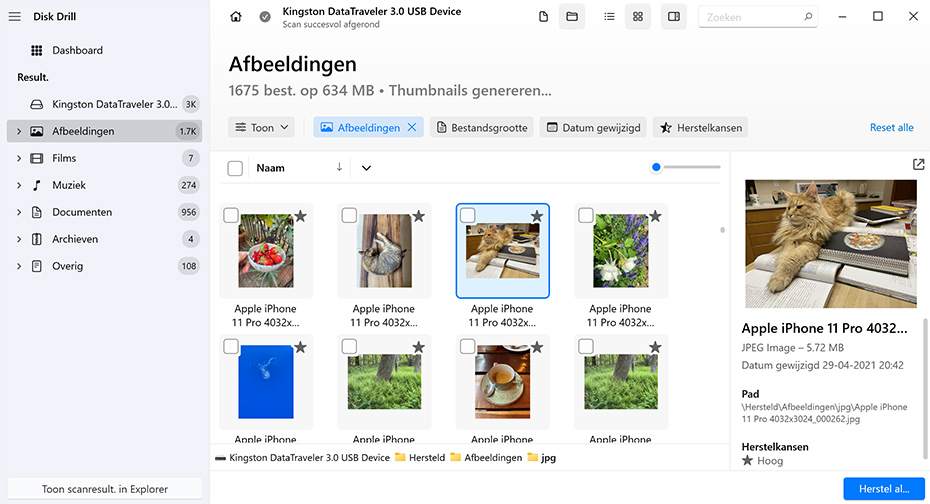Select the Muziek category
The height and width of the screenshot is (504, 930).
pyautogui.click(x=69, y=185)
